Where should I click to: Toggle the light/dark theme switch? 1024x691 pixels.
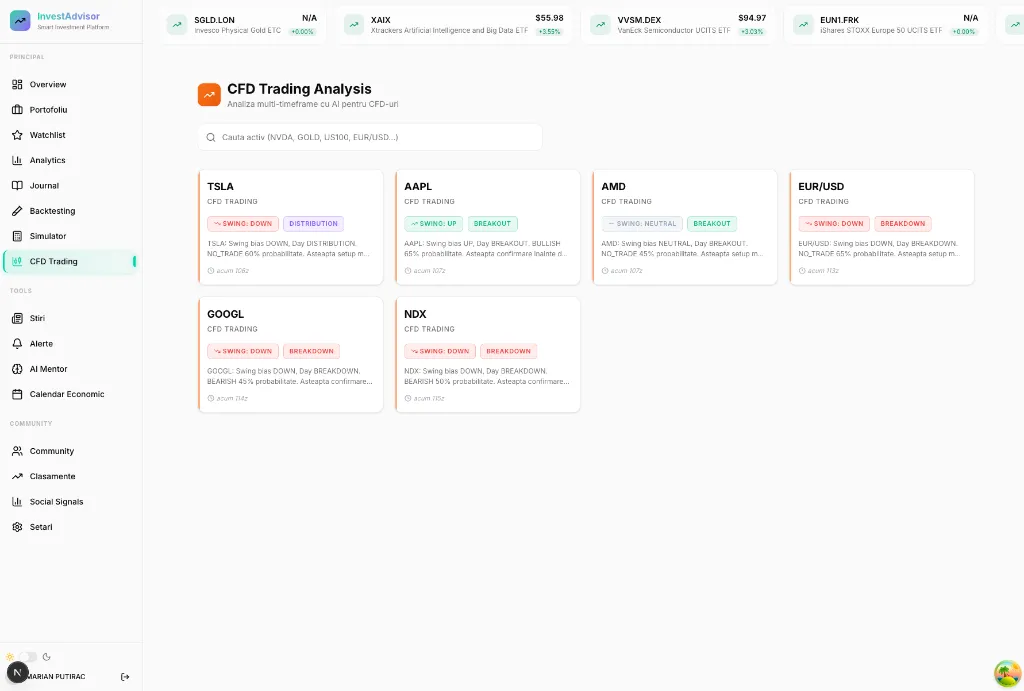(x=28, y=656)
